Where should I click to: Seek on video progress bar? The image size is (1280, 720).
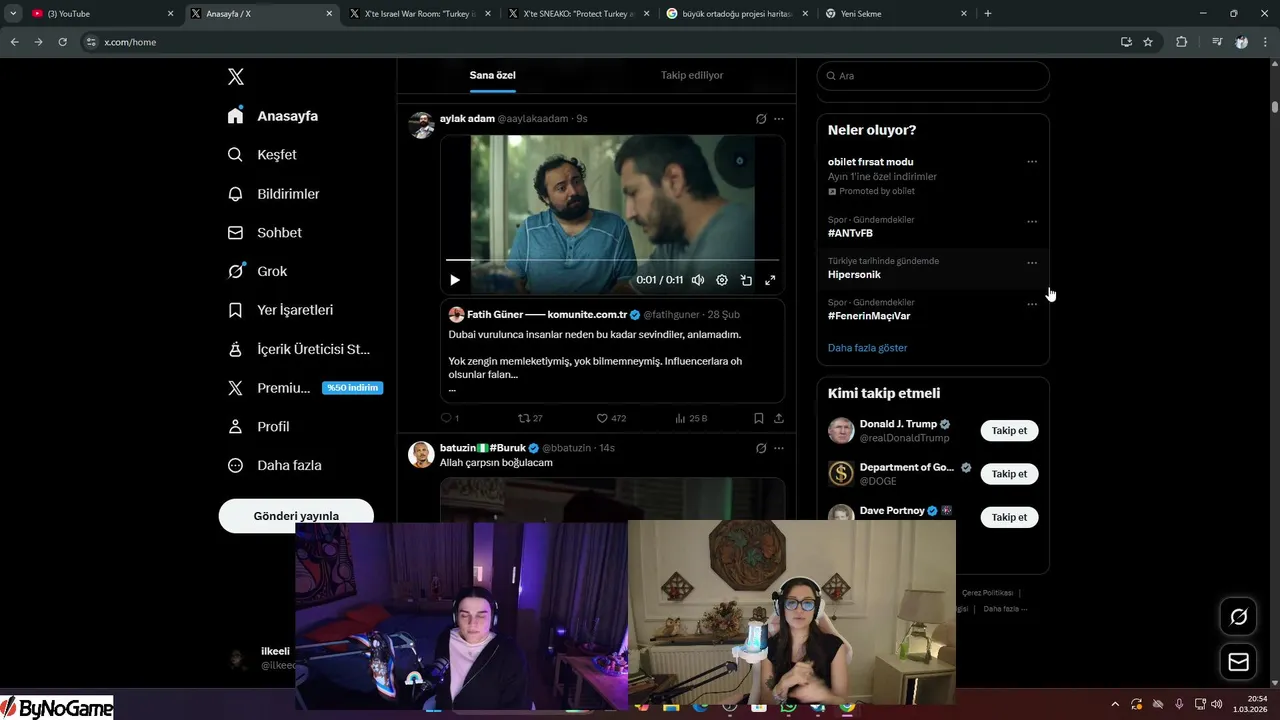click(612, 261)
